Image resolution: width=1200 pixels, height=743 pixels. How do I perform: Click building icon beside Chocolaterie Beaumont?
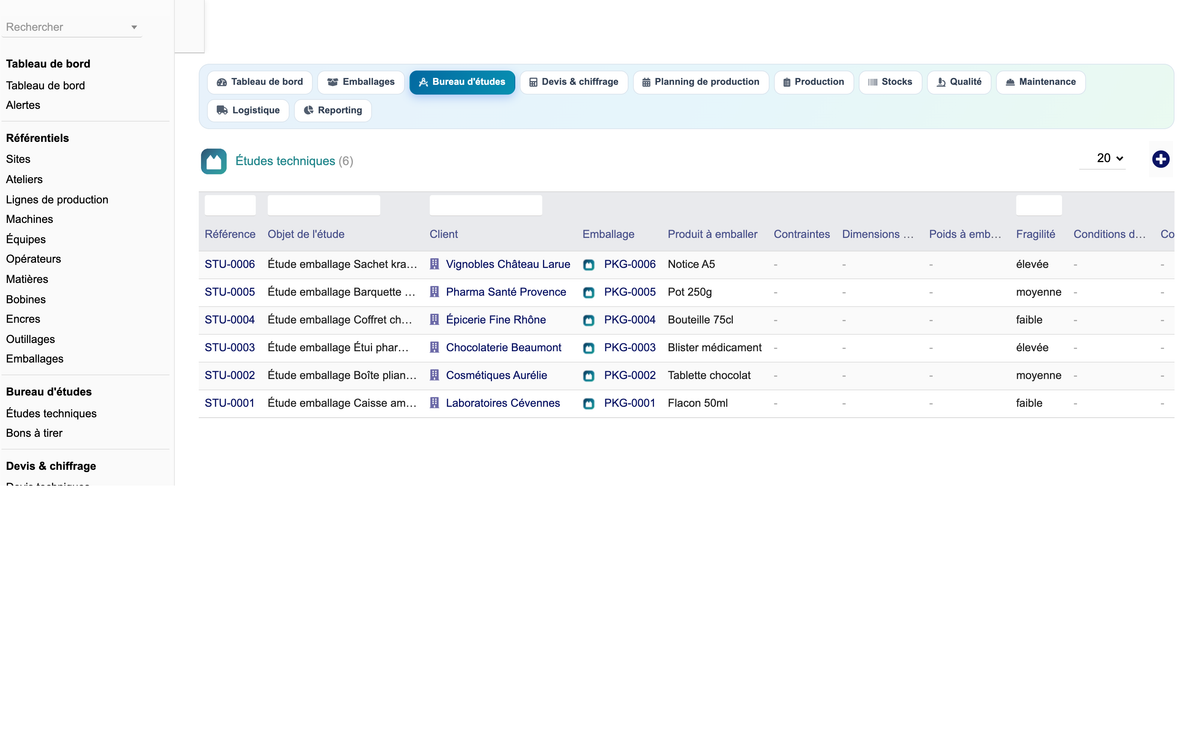point(435,348)
